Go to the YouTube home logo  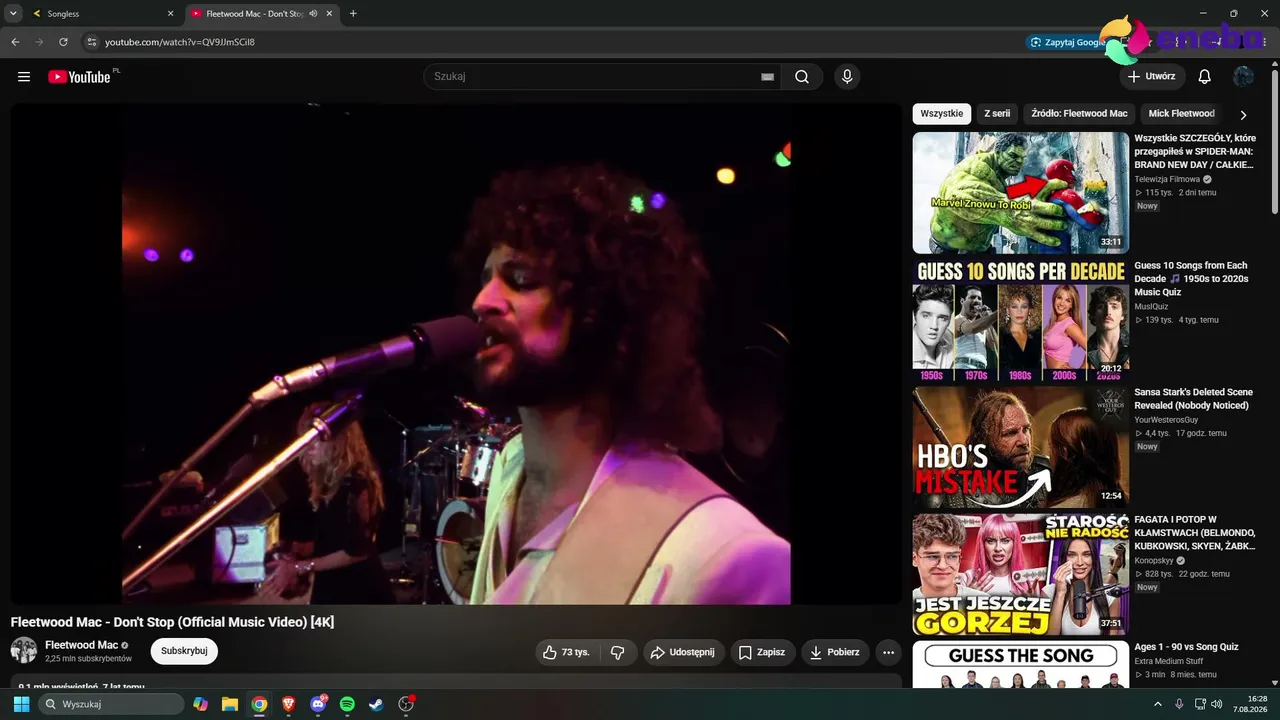click(x=79, y=77)
